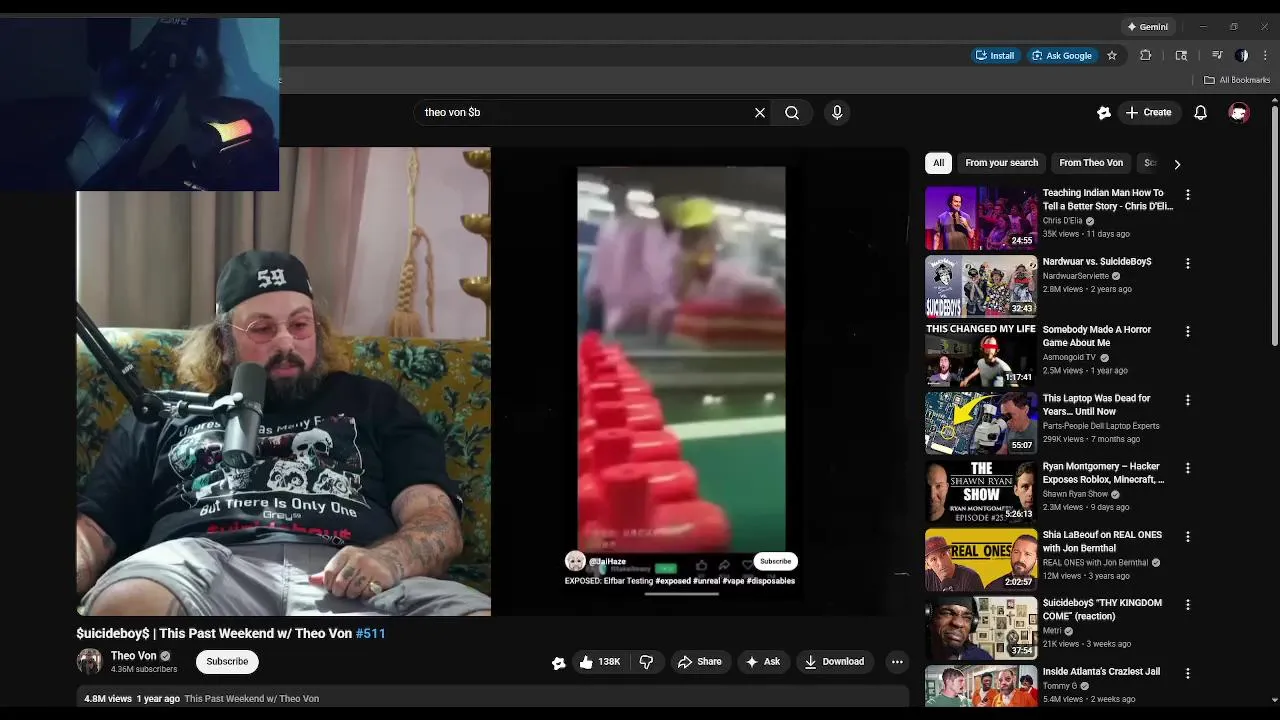
Task: Open the Shawn Ryan Show episode thumbnail
Action: [x=981, y=491]
